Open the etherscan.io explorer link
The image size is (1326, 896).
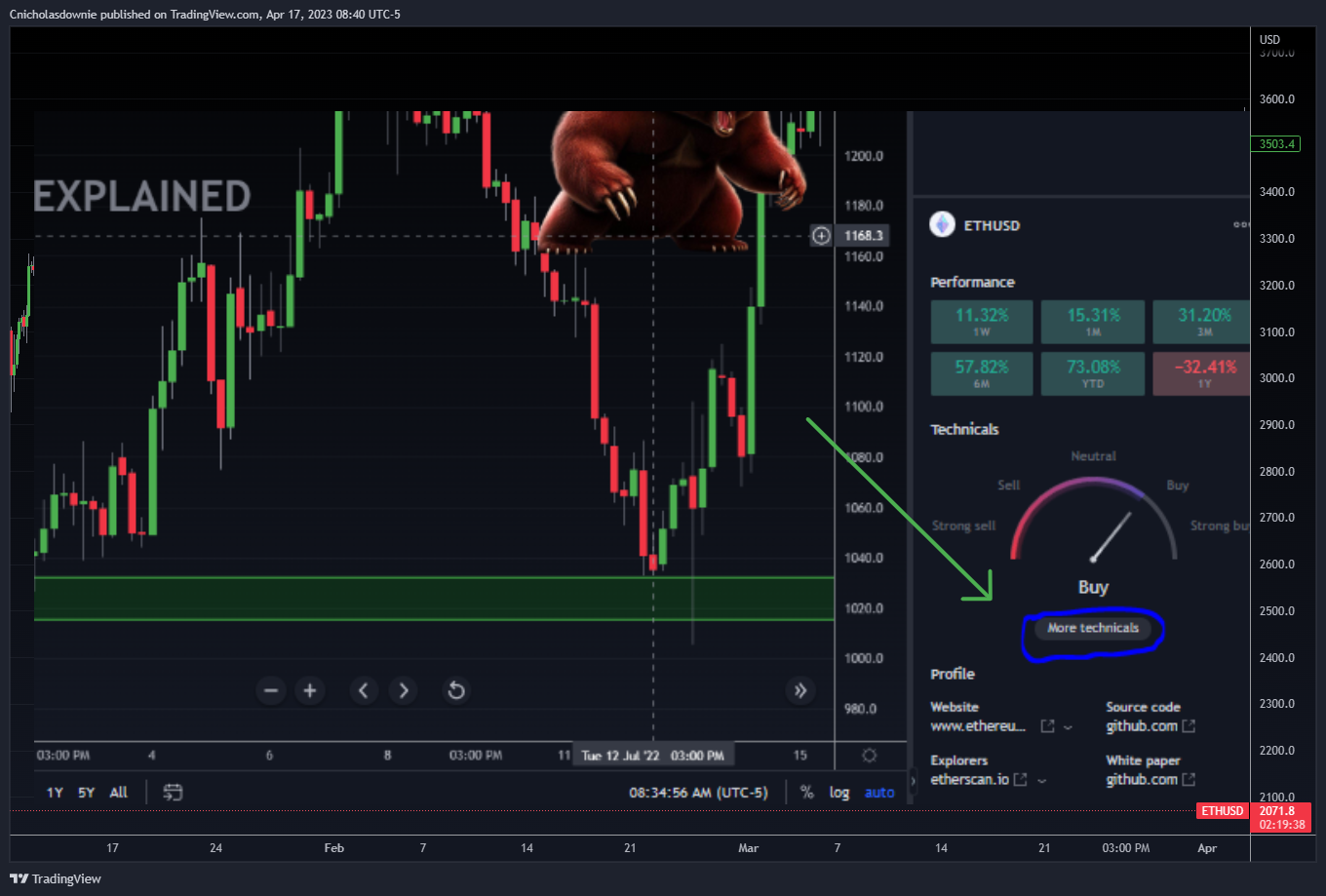pyautogui.click(x=970, y=780)
